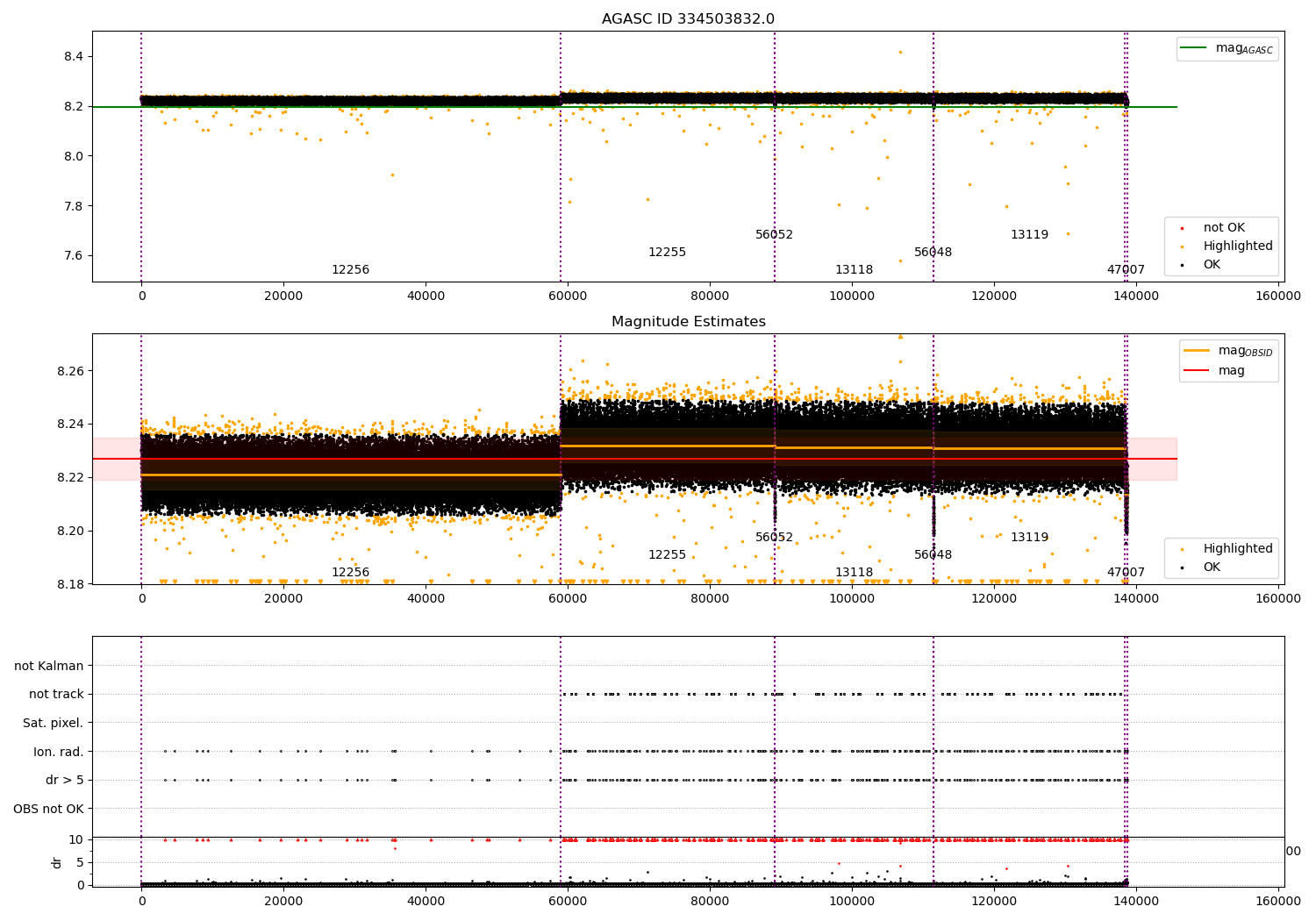Click OBSID label 12256 in top plot

(350, 270)
